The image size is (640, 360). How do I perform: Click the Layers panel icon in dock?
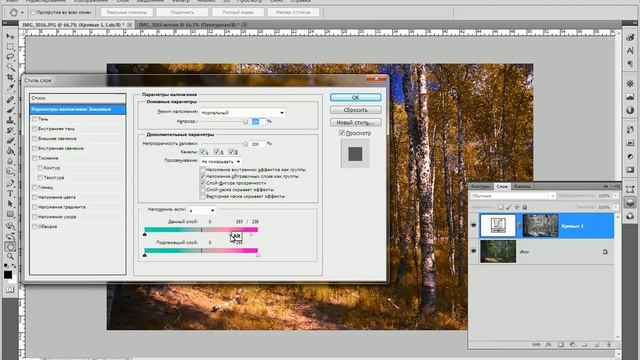pyautogui.click(x=630, y=202)
